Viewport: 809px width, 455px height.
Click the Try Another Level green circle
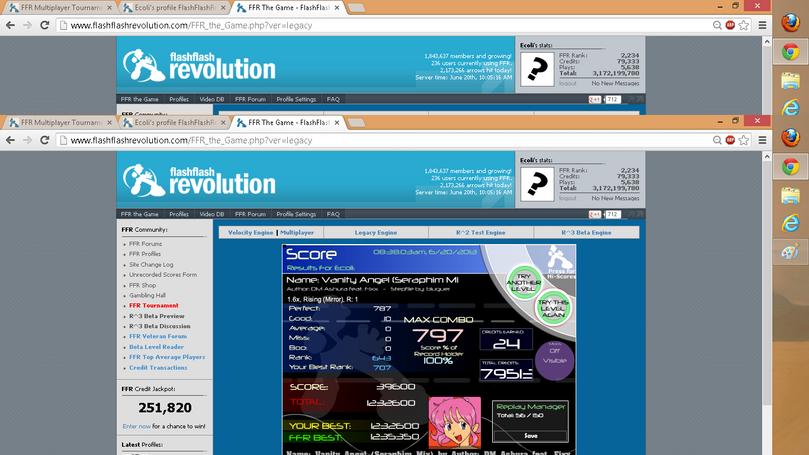pyautogui.click(x=524, y=282)
